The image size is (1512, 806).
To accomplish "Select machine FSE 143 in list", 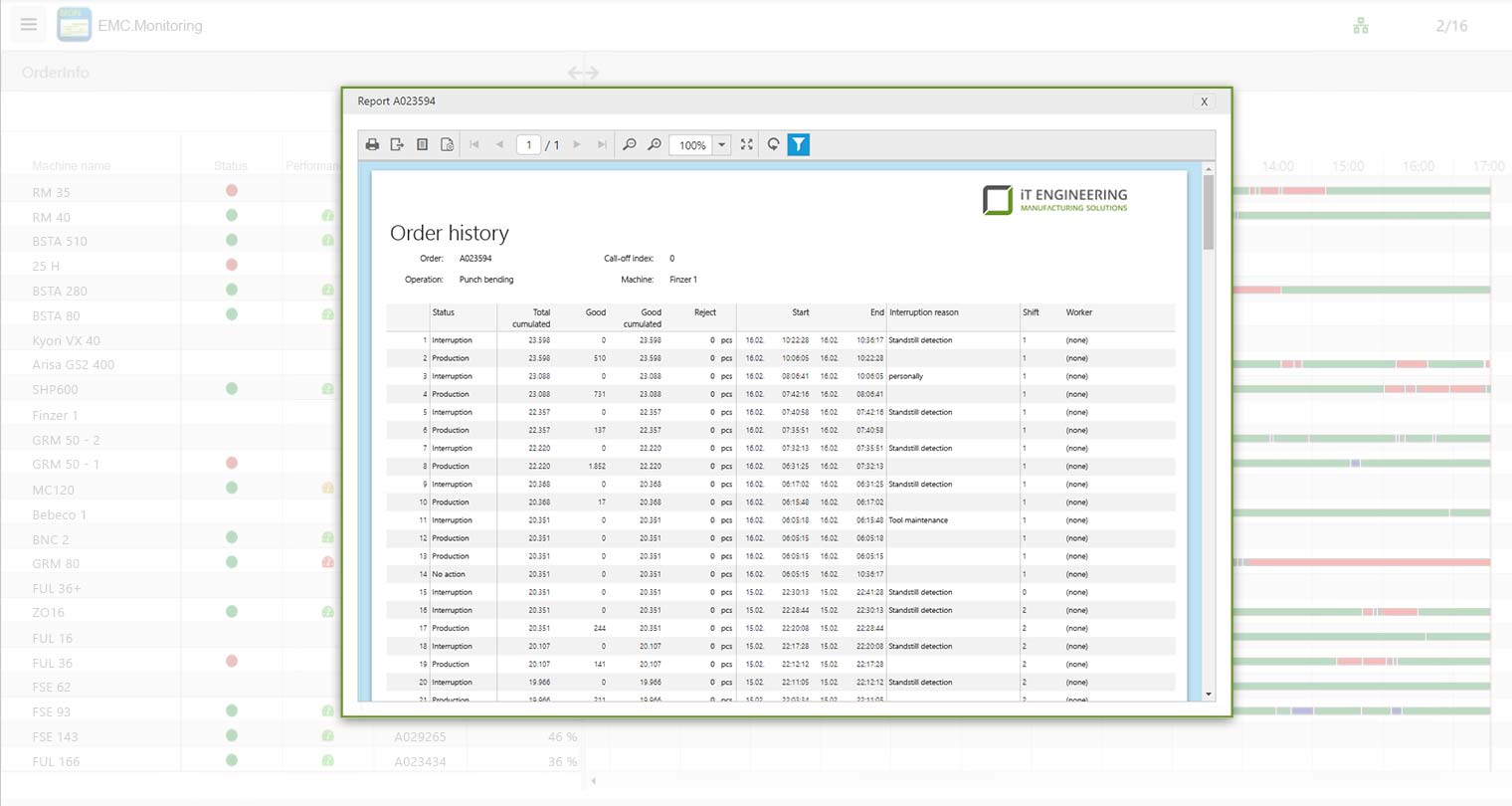I will [55, 736].
